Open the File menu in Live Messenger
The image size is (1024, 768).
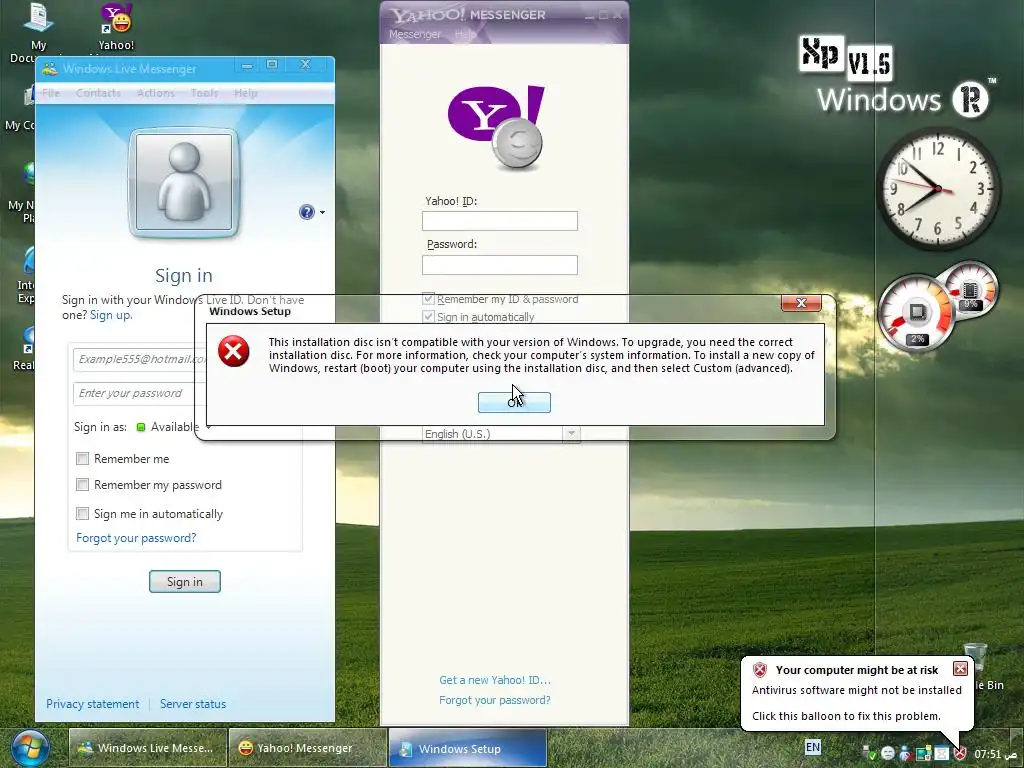[x=50, y=93]
